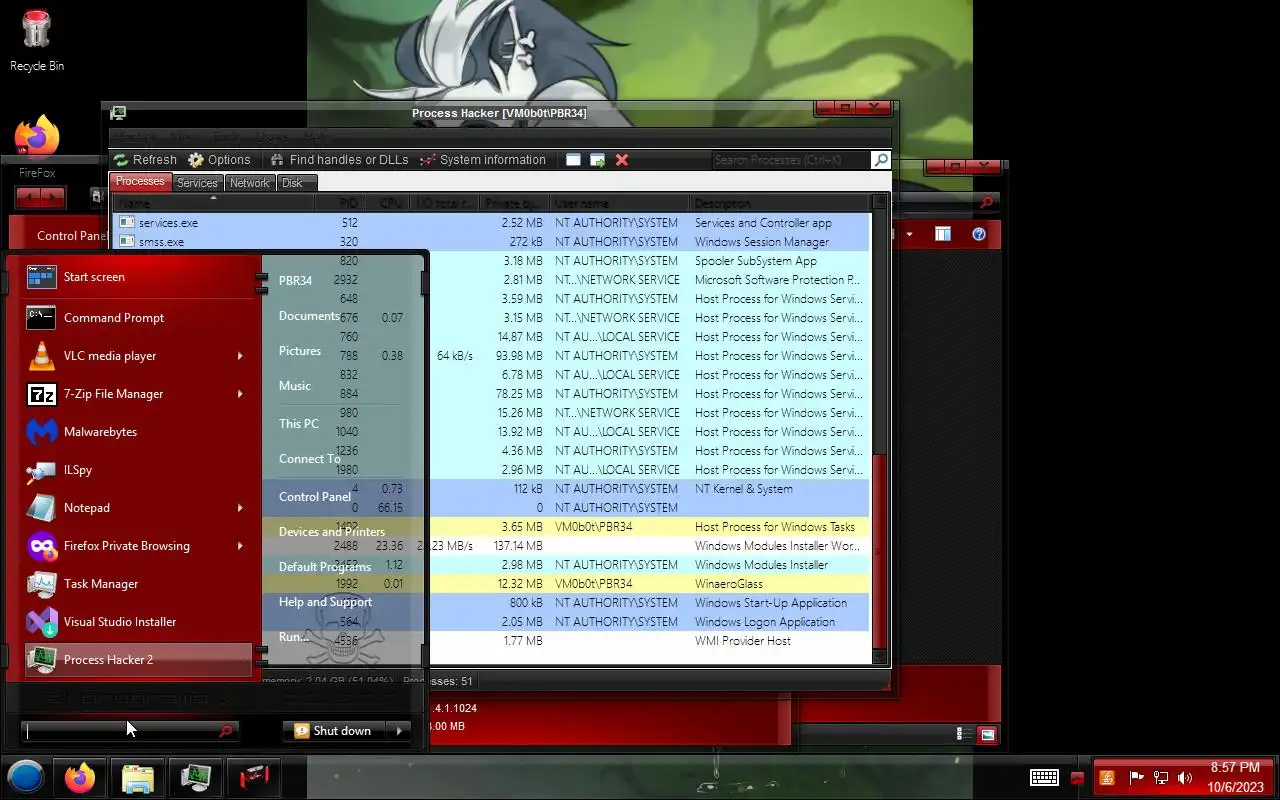
Task: Open Connect To in the start menu
Action: 309,459
